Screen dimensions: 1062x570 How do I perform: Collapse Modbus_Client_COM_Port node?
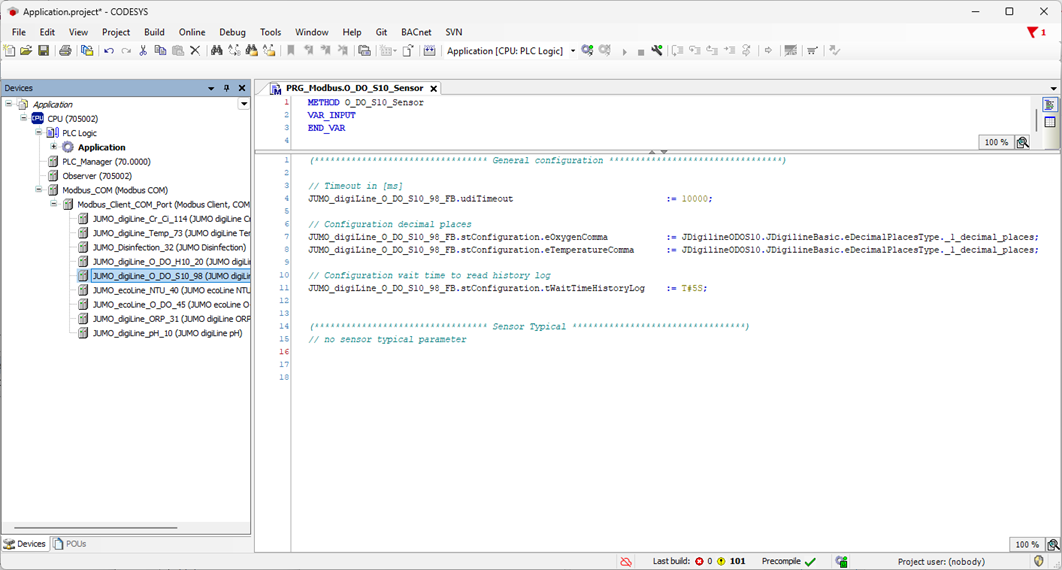[54, 204]
